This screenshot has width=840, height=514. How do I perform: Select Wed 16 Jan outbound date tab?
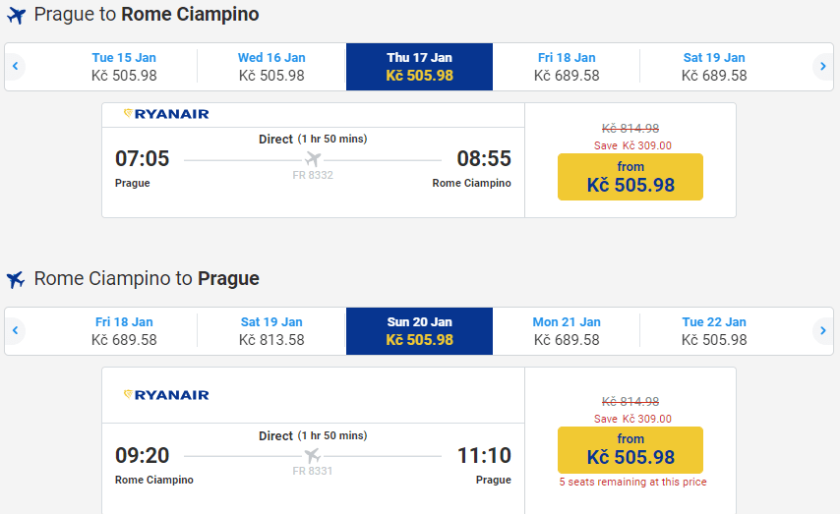[x=271, y=67]
